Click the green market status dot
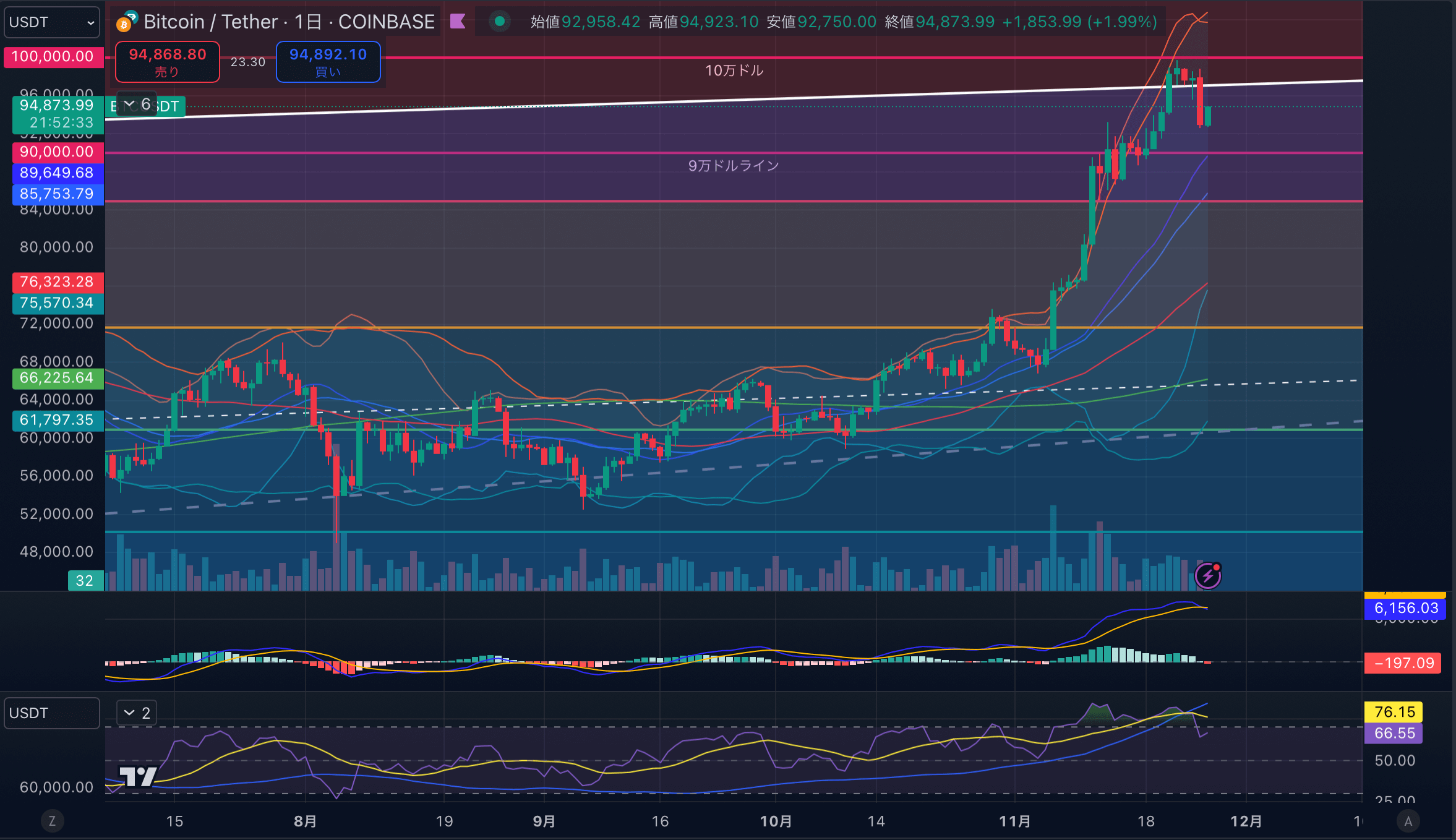The width and height of the screenshot is (1456, 840). pos(499,22)
